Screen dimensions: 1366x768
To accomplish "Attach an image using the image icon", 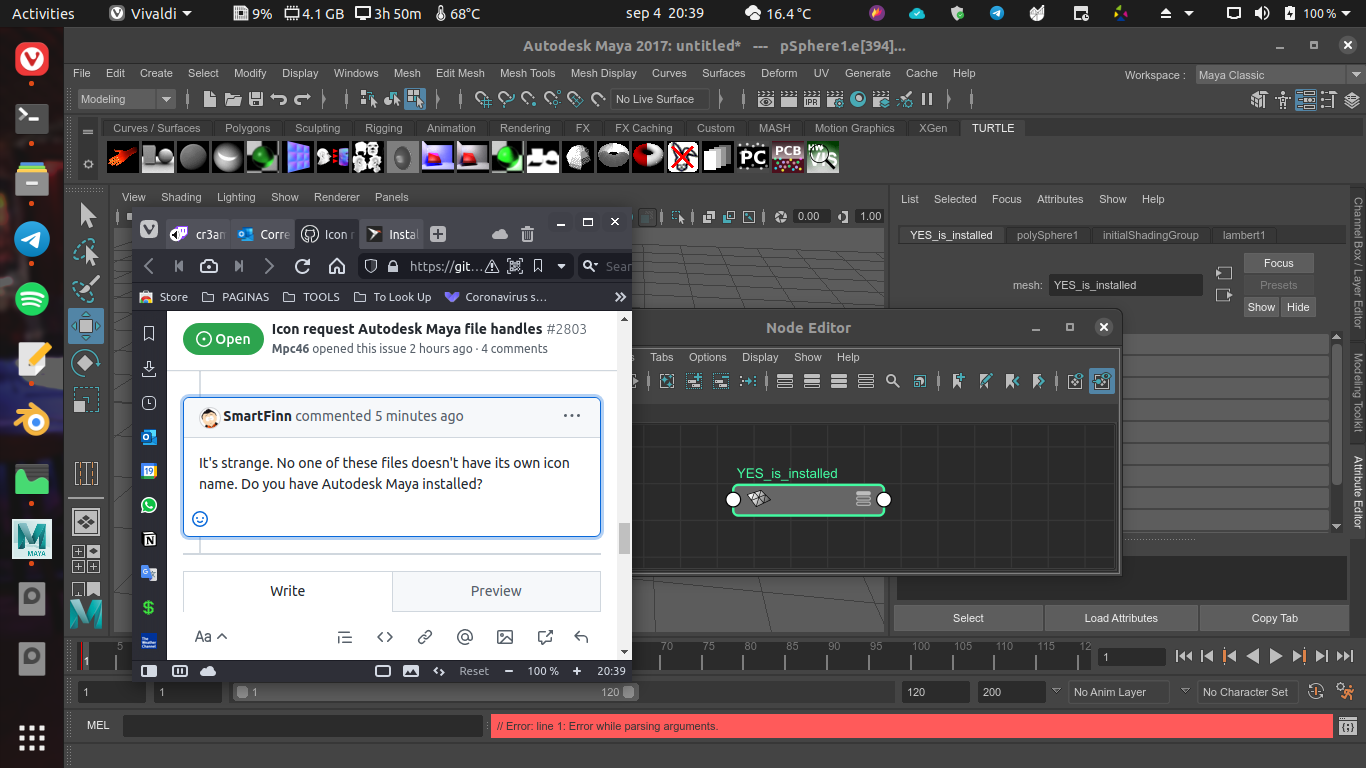I will (505, 637).
